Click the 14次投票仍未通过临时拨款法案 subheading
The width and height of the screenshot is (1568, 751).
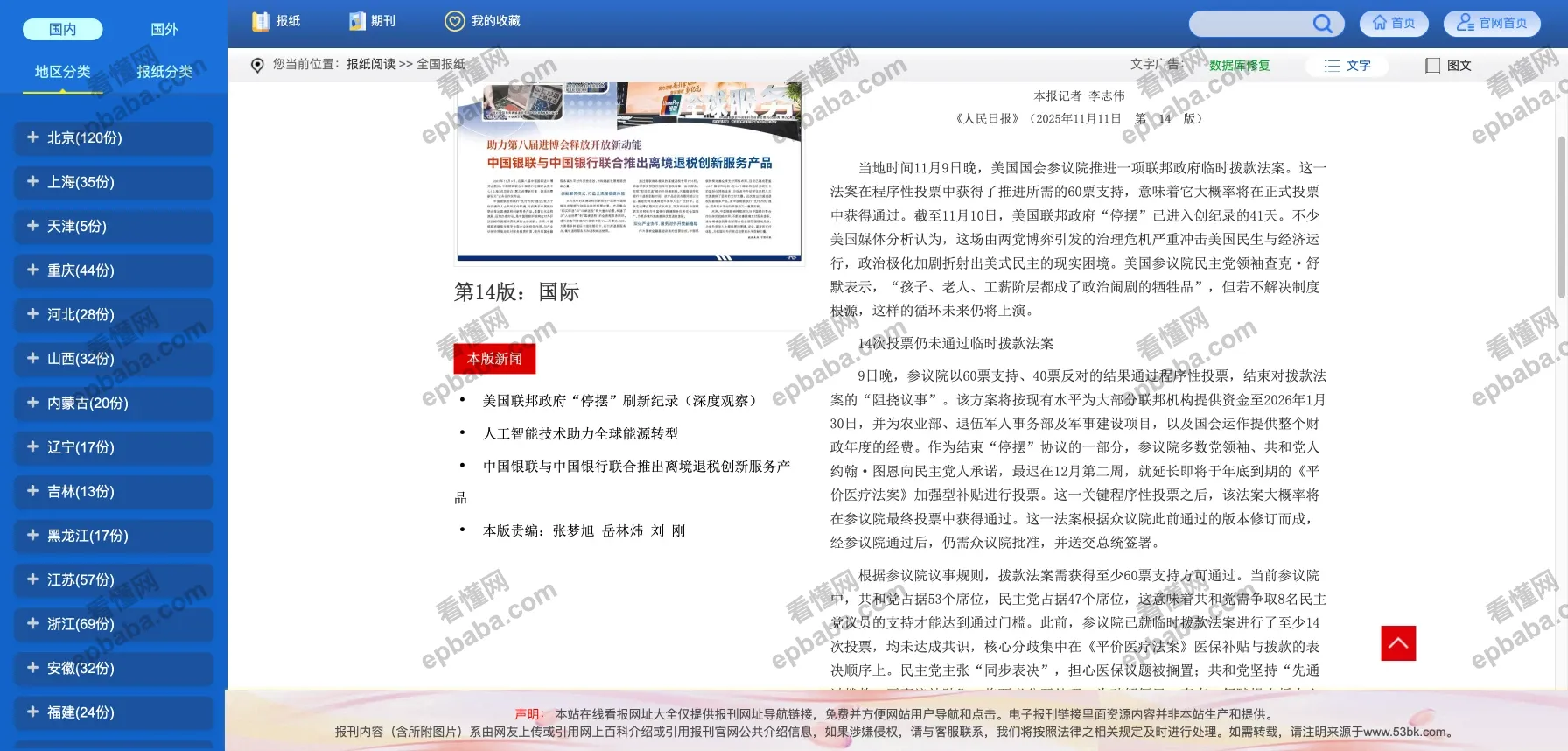[x=955, y=344]
